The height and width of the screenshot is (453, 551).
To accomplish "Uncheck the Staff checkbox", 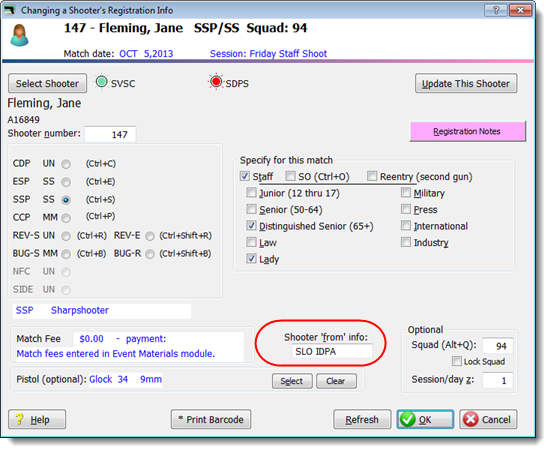I will 245,176.
